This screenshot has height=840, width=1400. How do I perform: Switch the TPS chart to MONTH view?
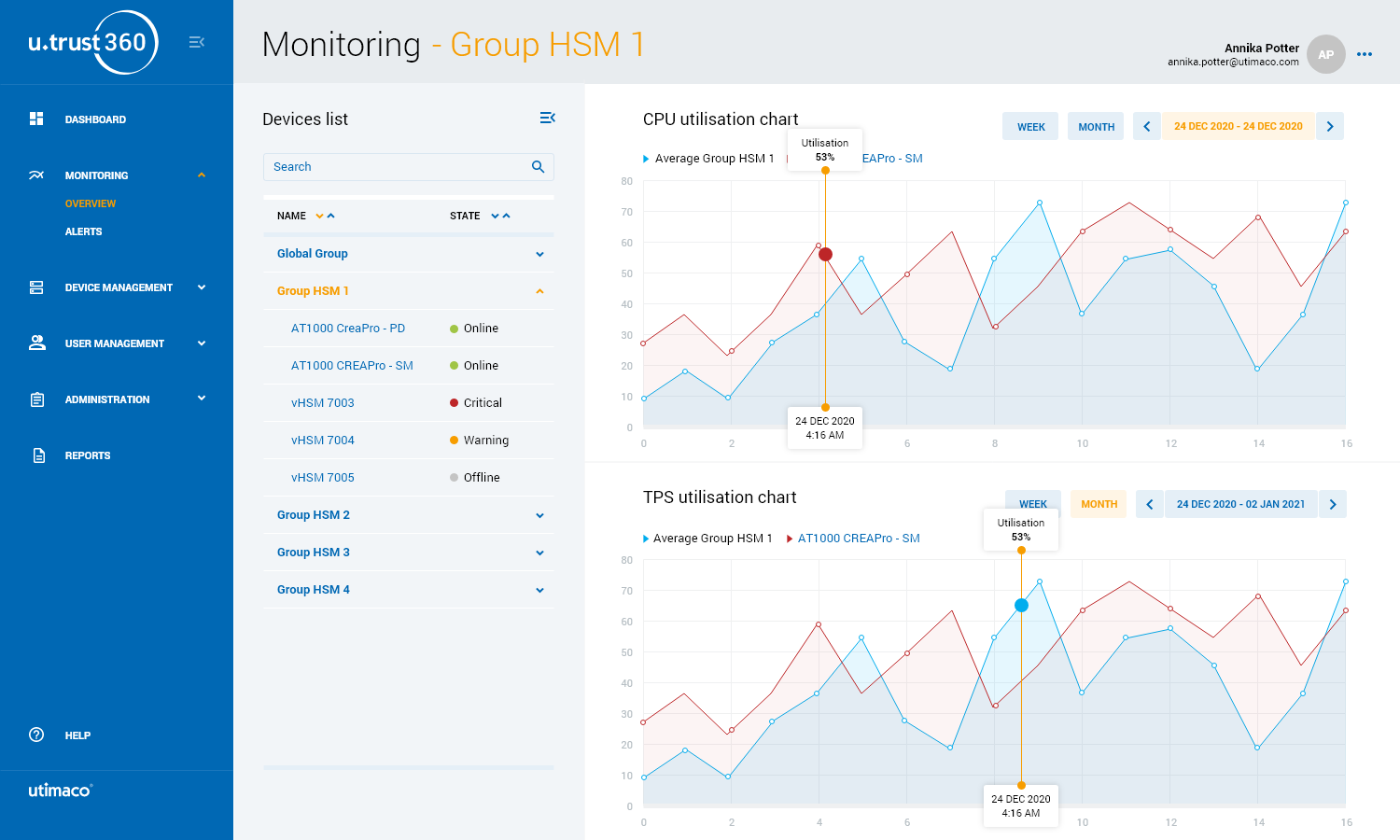click(1099, 504)
